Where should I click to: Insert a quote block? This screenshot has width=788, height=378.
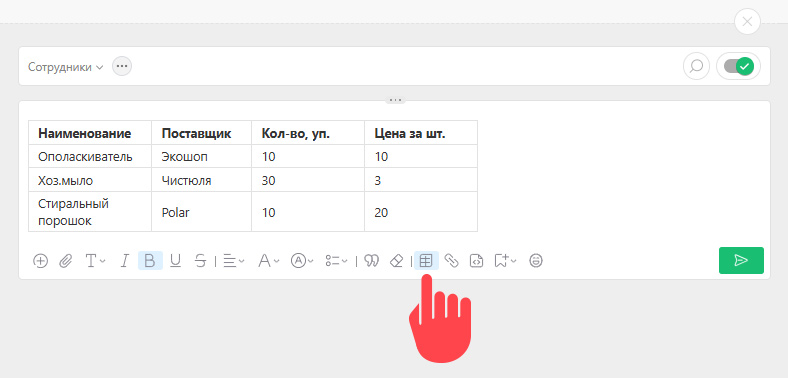tap(371, 261)
